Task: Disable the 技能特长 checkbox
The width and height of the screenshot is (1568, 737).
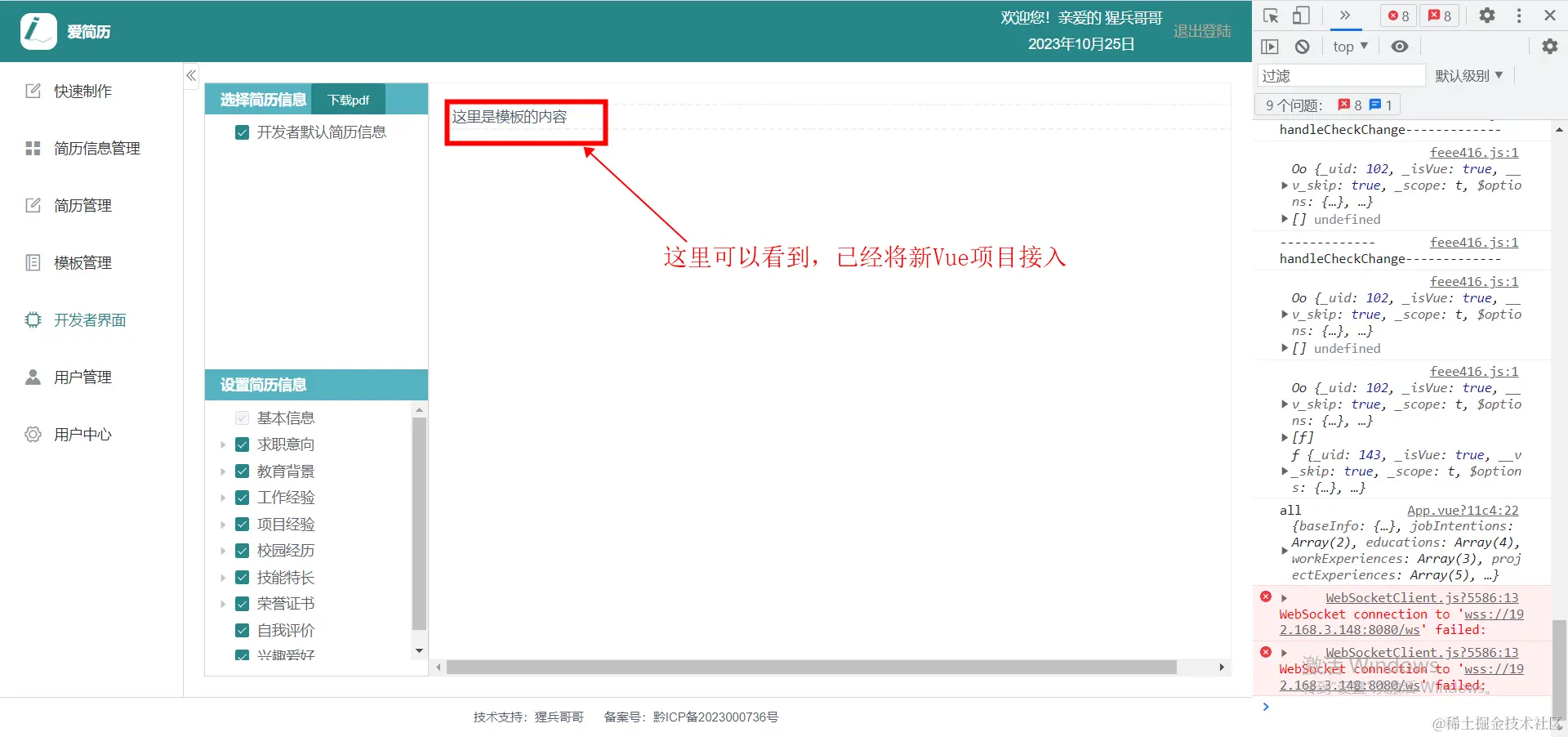Action: tap(242, 577)
